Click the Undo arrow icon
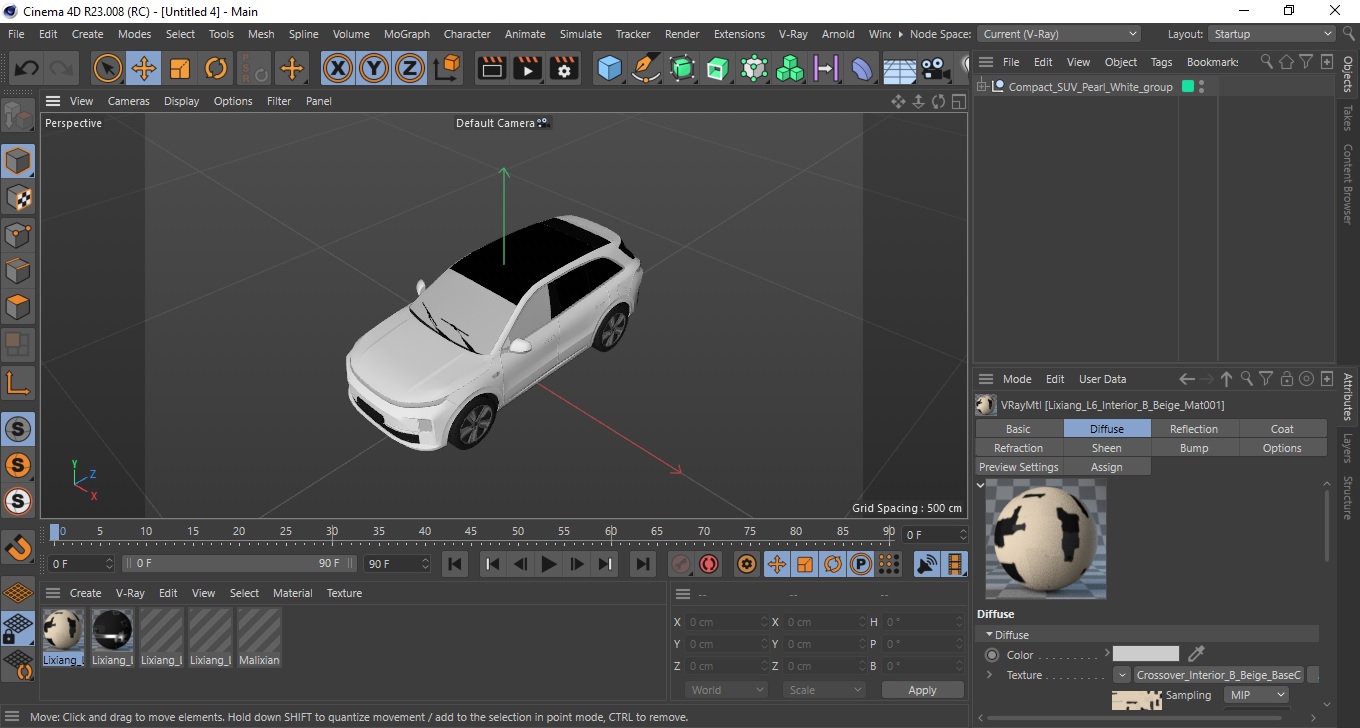 (x=27, y=69)
